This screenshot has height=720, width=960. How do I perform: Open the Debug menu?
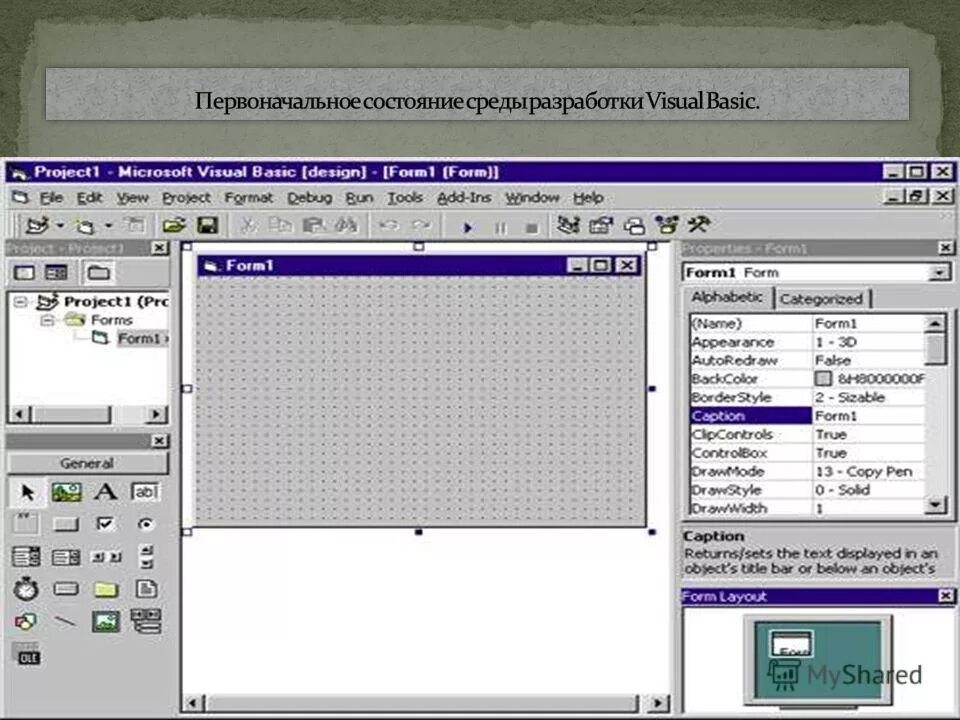point(309,198)
